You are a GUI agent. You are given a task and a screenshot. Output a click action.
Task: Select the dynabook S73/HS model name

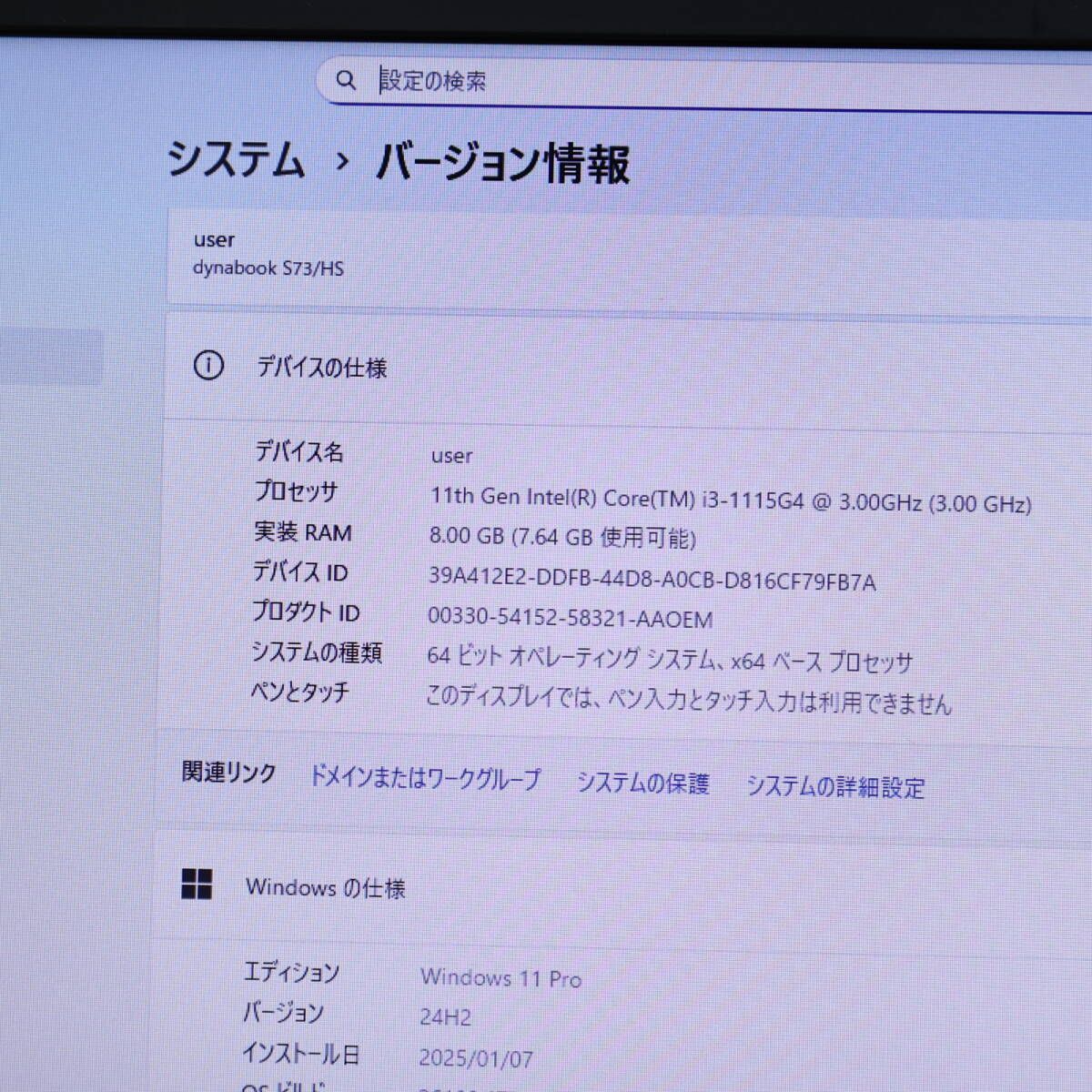point(268,268)
